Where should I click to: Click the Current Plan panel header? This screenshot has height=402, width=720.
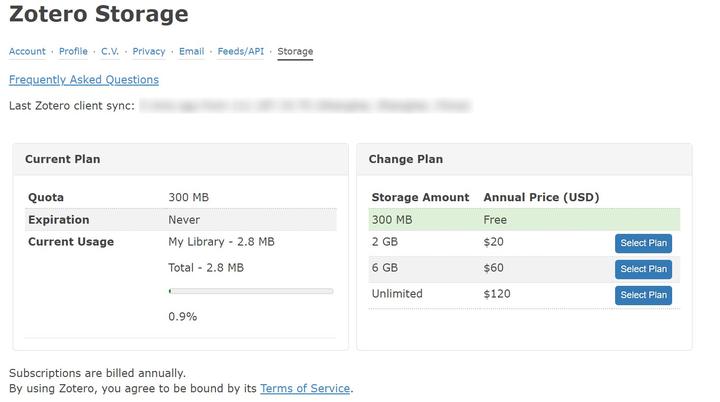pos(63,159)
